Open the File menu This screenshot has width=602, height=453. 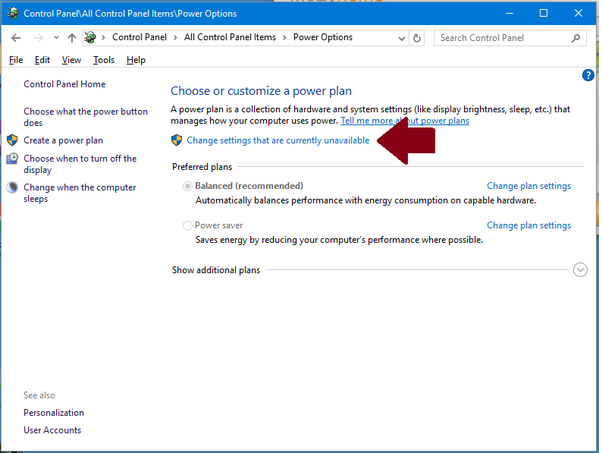click(15, 60)
